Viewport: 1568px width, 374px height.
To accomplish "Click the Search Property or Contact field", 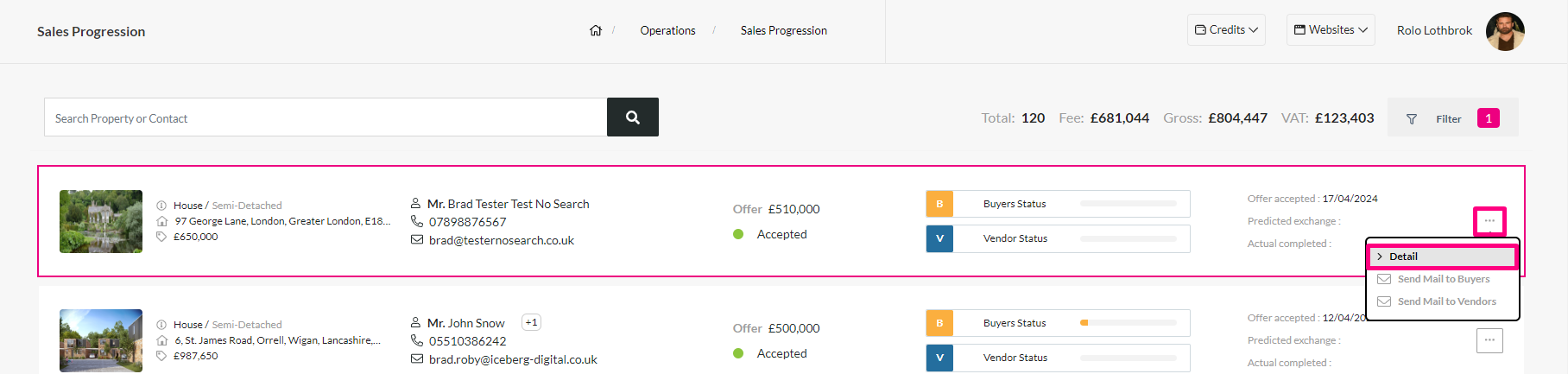I will (x=326, y=117).
